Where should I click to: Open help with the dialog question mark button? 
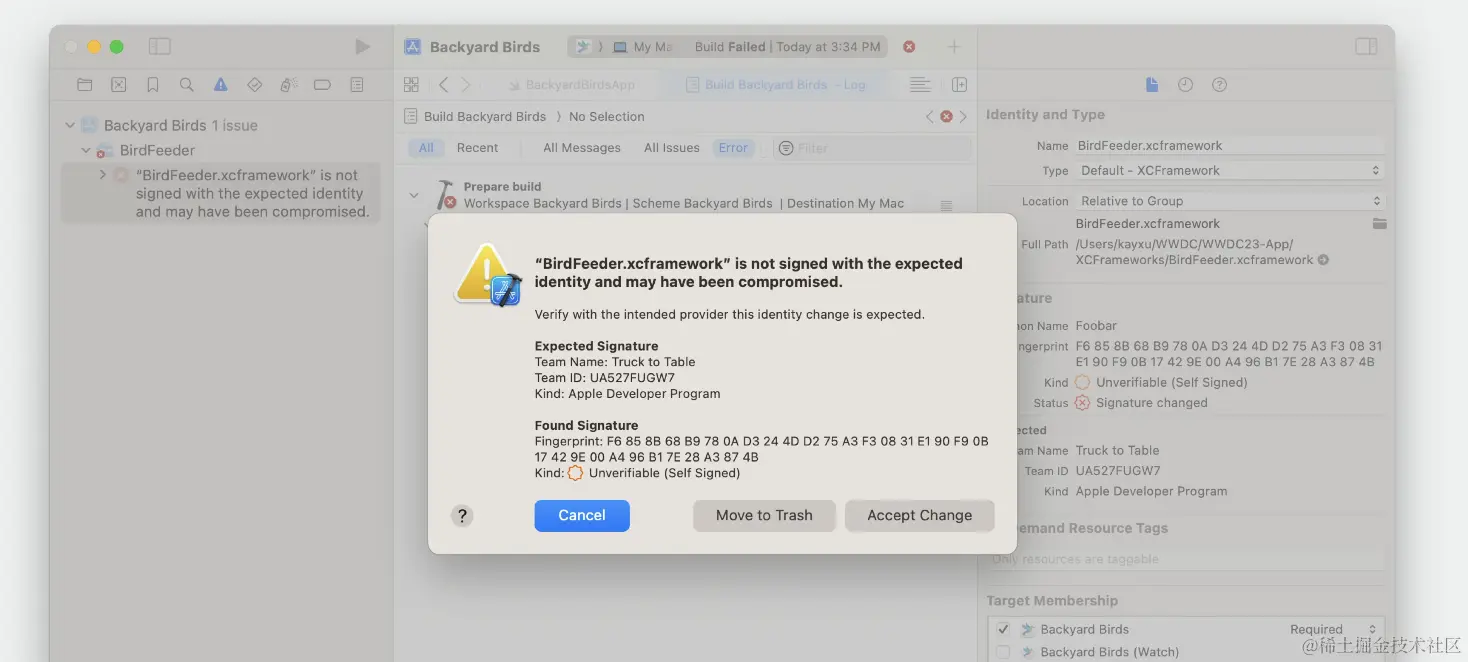point(461,516)
